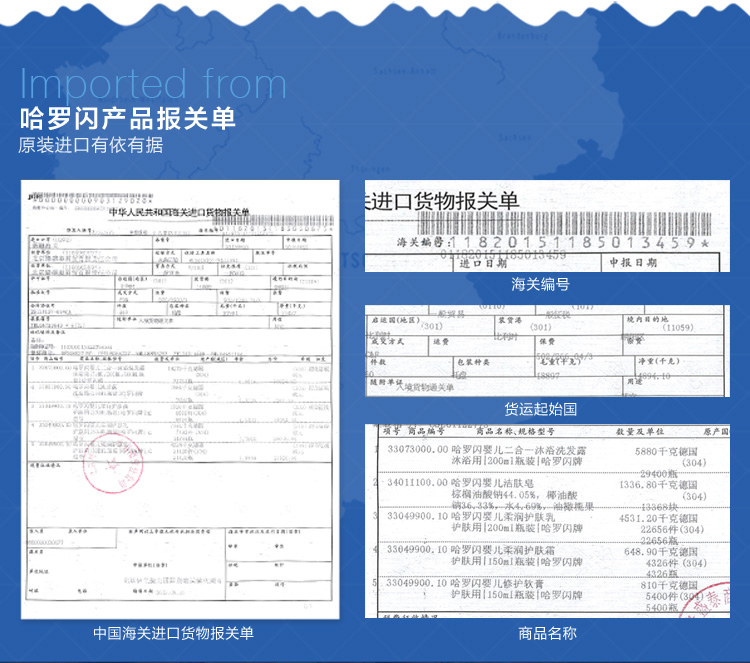Click the heading '哈罗闪产品报关单'
750x663 pixels.
(128, 119)
